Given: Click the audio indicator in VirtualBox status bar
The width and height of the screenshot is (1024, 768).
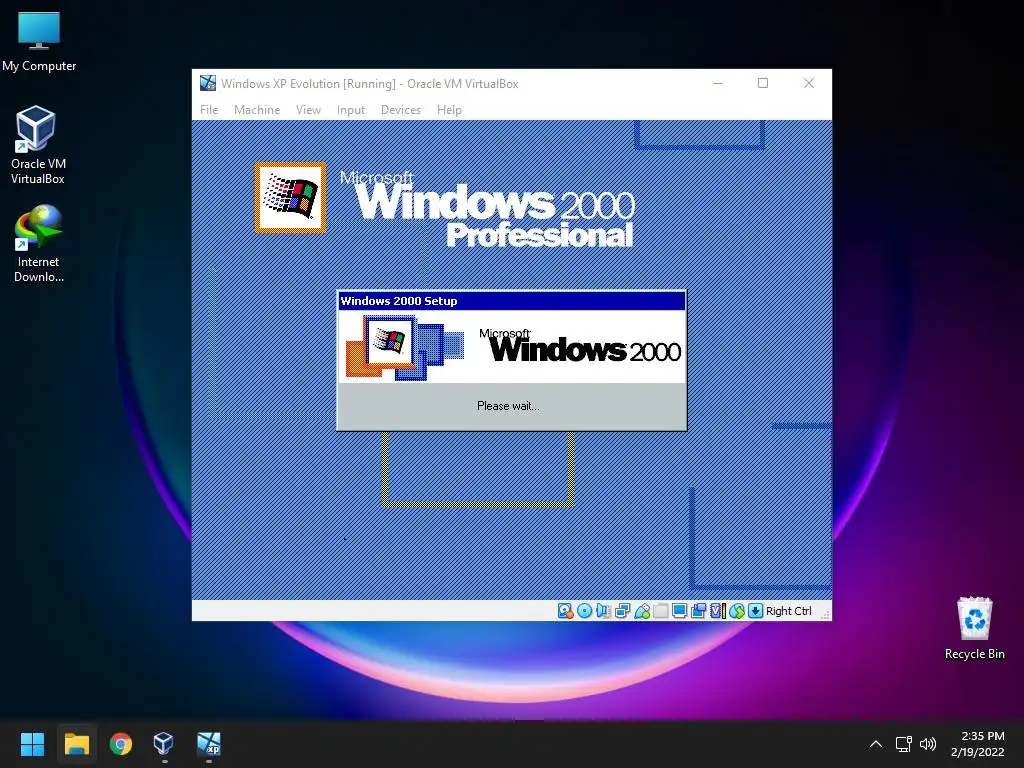Looking at the screenshot, I should coord(603,611).
